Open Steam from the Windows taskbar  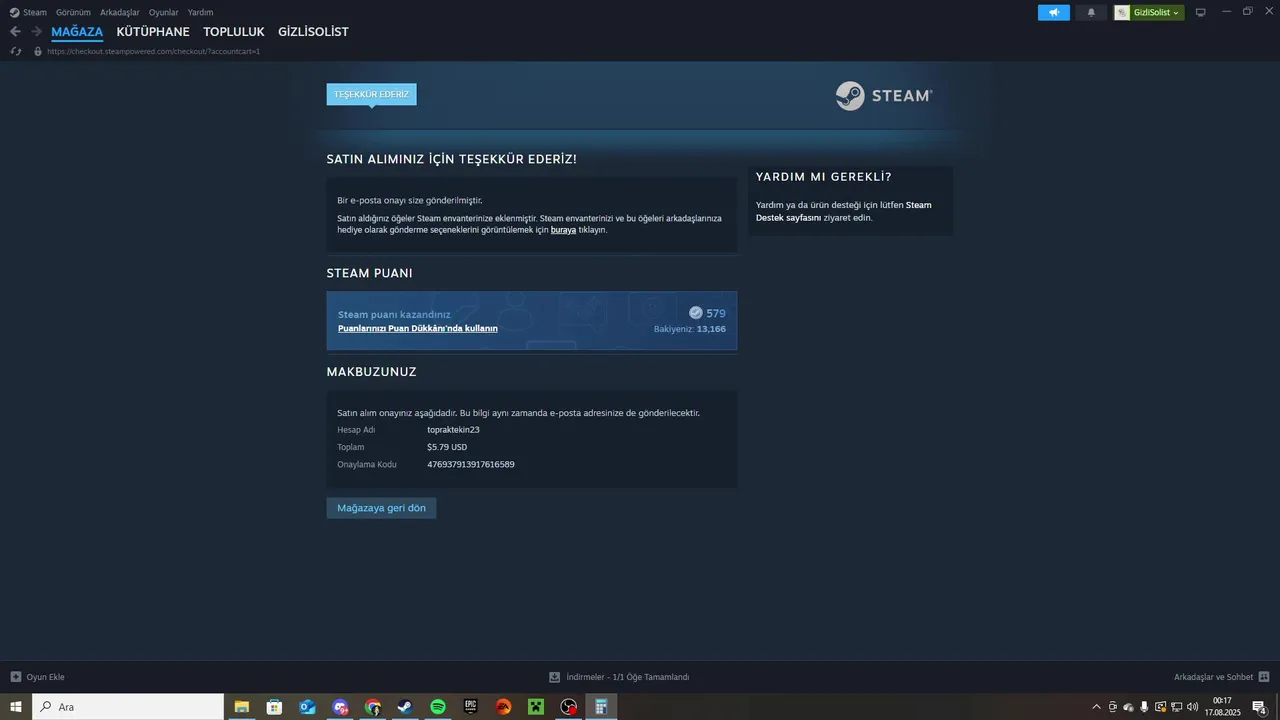point(405,707)
